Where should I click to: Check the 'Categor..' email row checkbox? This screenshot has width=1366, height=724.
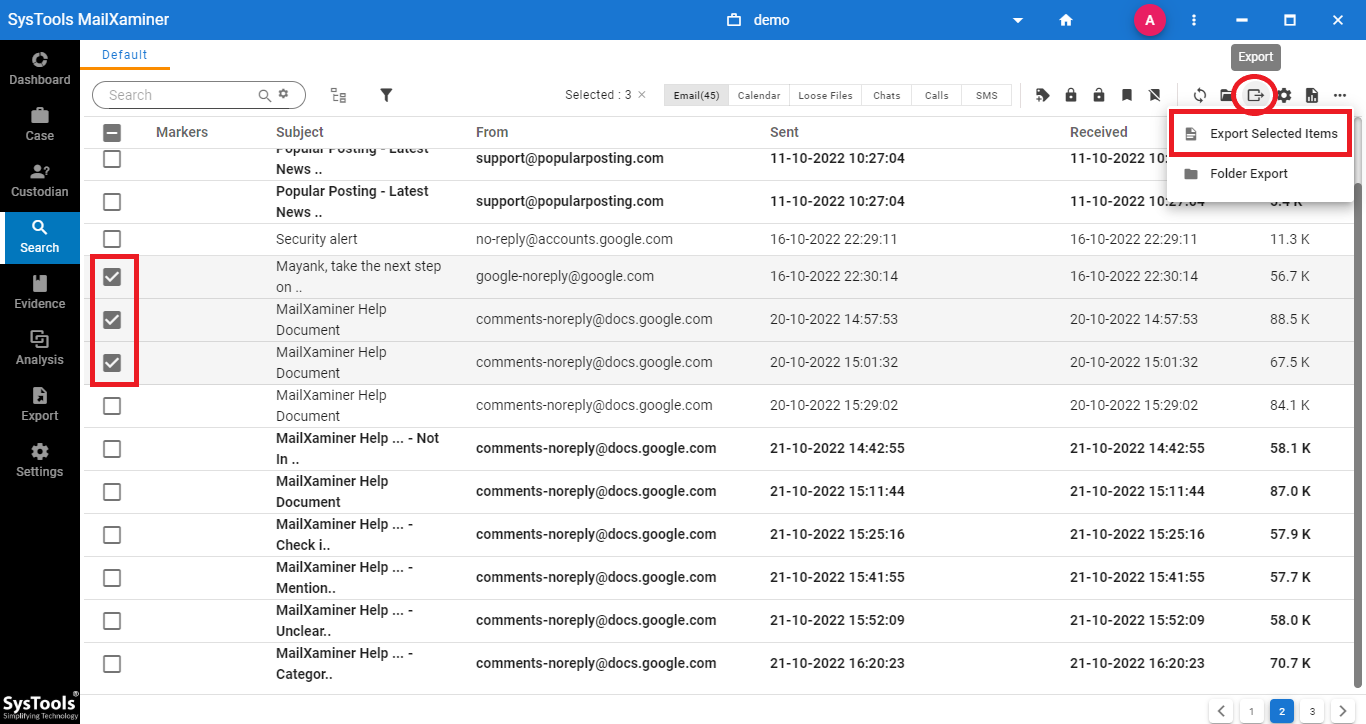pyautogui.click(x=112, y=664)
